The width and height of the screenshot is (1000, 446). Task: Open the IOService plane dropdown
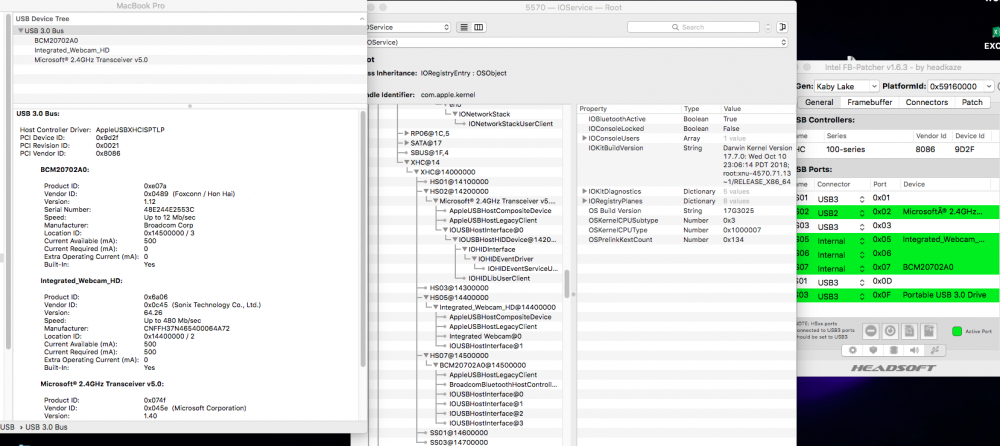click(408, 27)
